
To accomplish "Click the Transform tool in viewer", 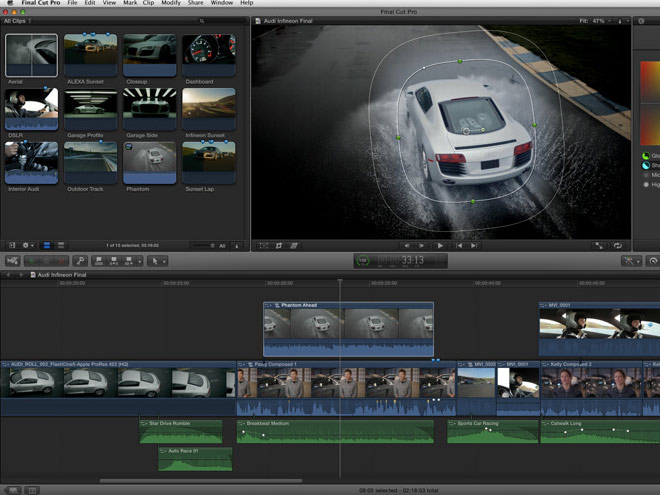I will (x=264, y=245).
